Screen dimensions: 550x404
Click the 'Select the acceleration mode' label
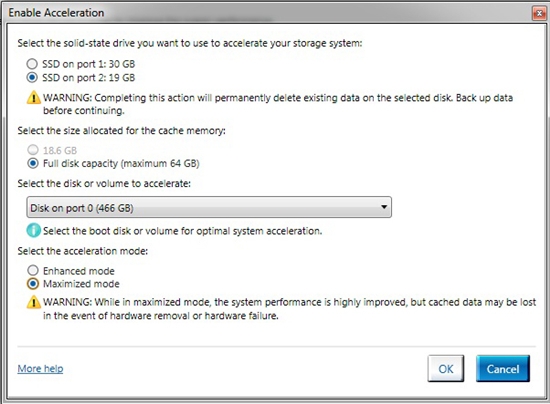click(83, 251)
